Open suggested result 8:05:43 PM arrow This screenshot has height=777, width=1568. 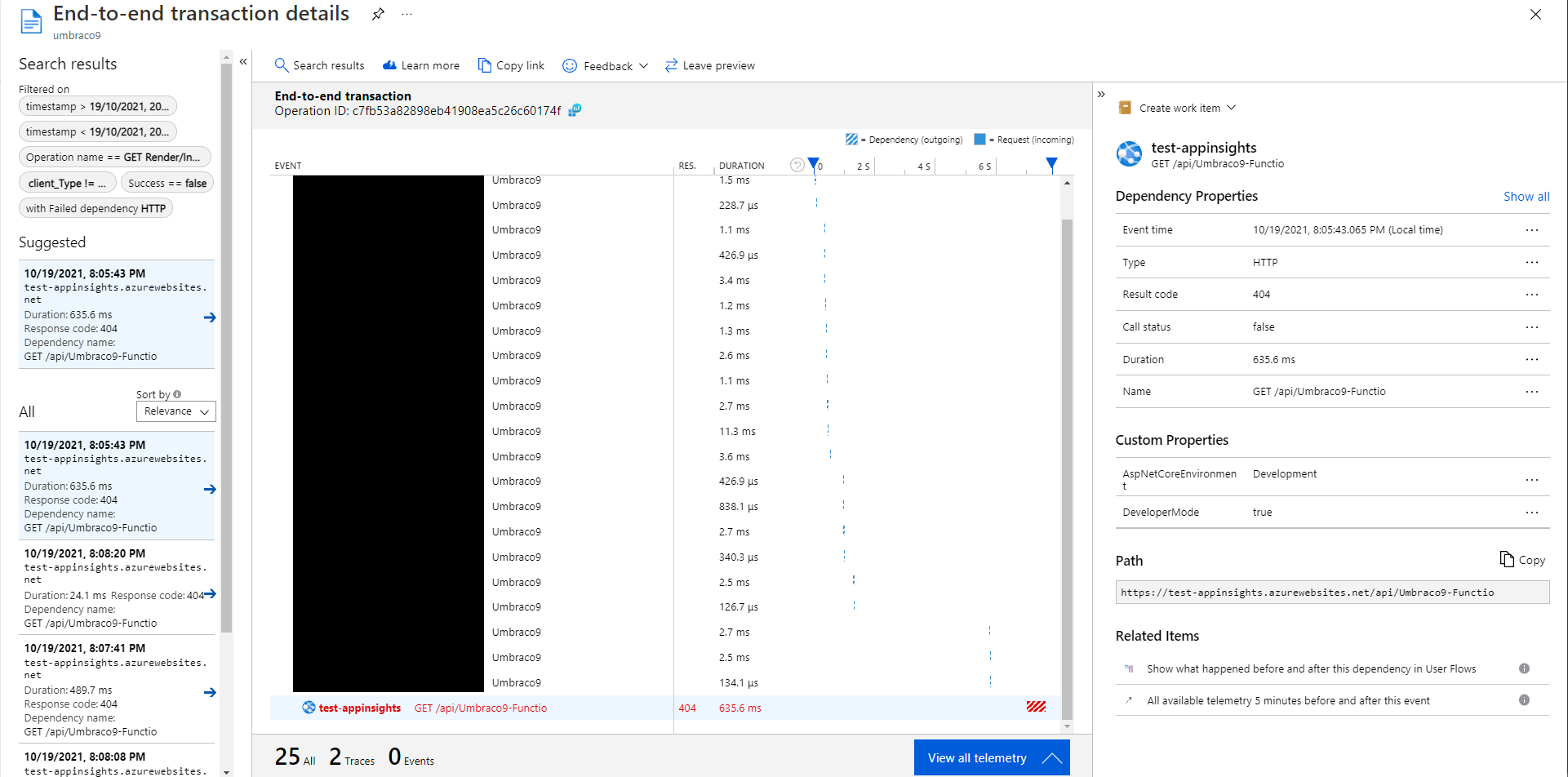pos(210,317)
